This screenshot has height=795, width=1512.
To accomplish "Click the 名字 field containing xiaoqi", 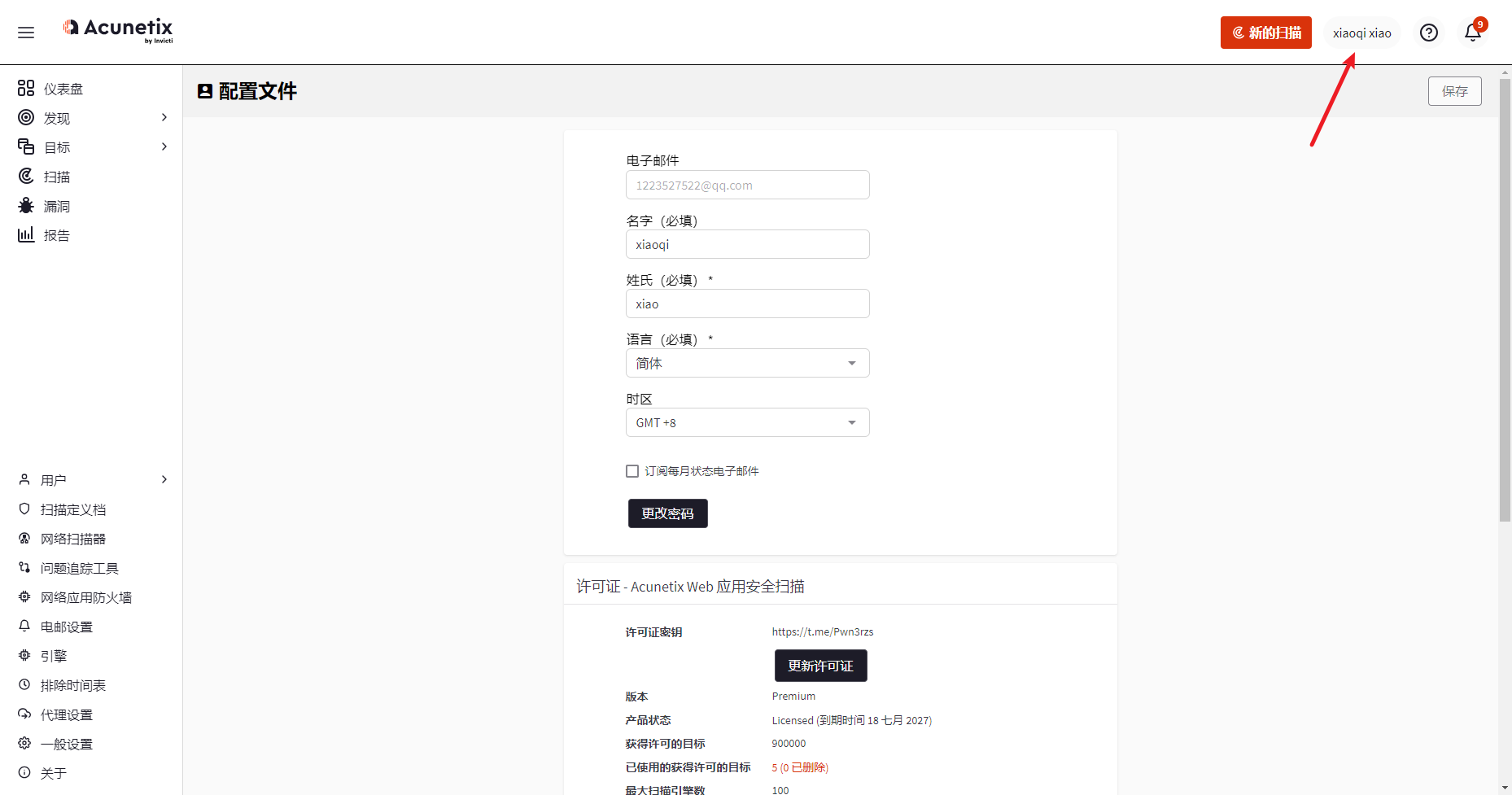I will click(747, 244).
